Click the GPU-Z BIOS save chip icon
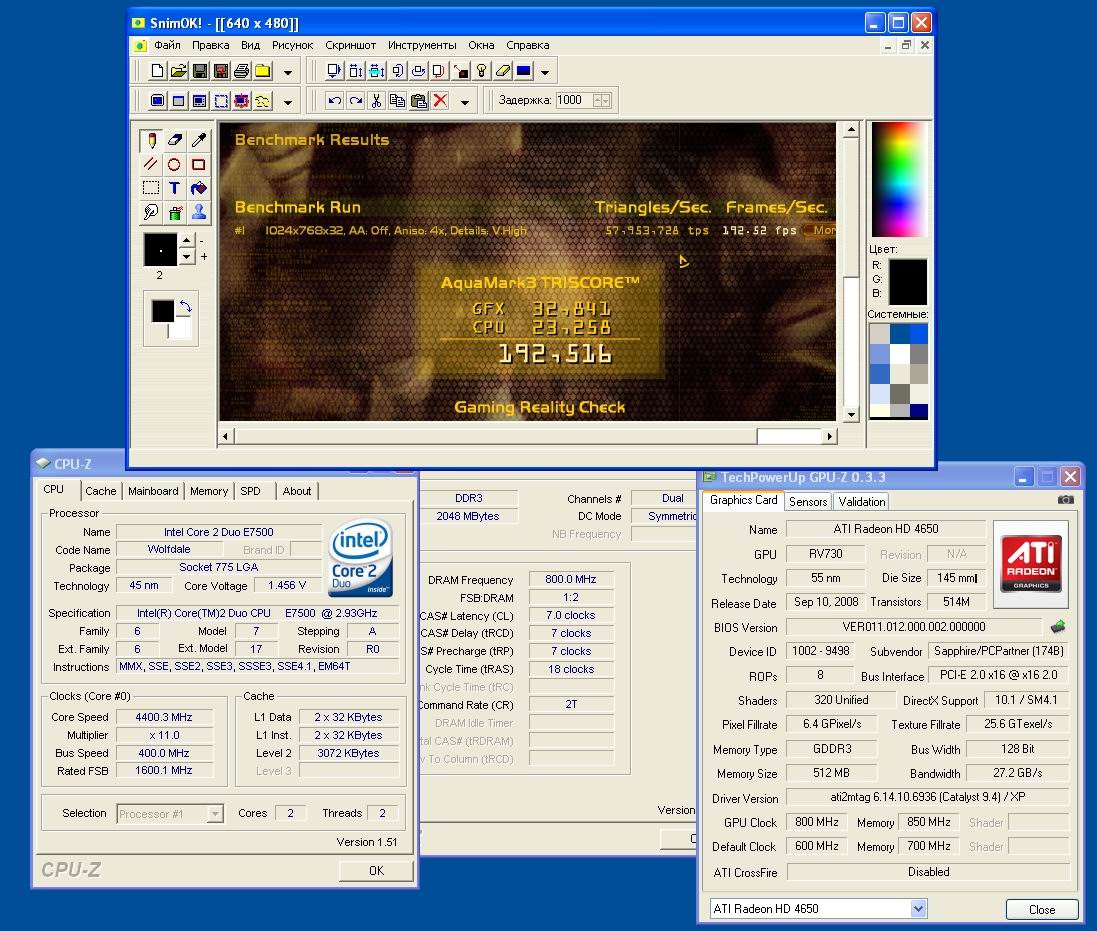1097x931 pixels. pos(1058,627)
